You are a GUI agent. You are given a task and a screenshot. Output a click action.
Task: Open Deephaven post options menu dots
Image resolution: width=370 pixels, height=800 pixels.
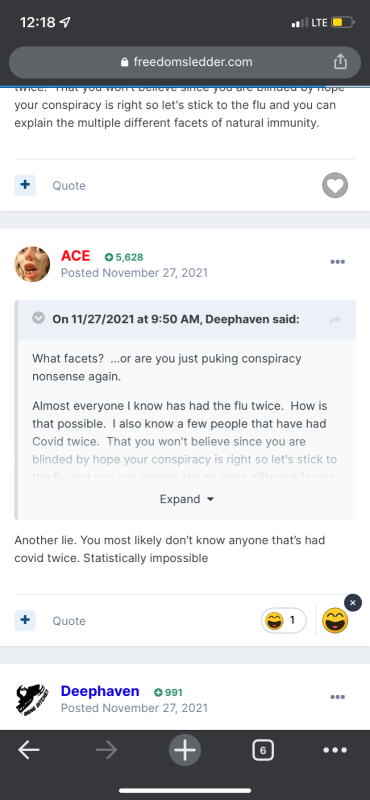337,697
